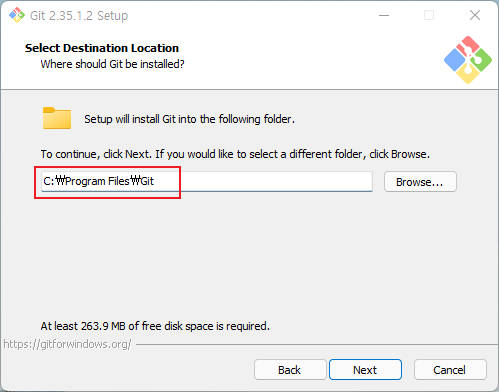Click the large Git logo in header
The image size is (499, 392).
pyautogui.click(x=468, y=60)
